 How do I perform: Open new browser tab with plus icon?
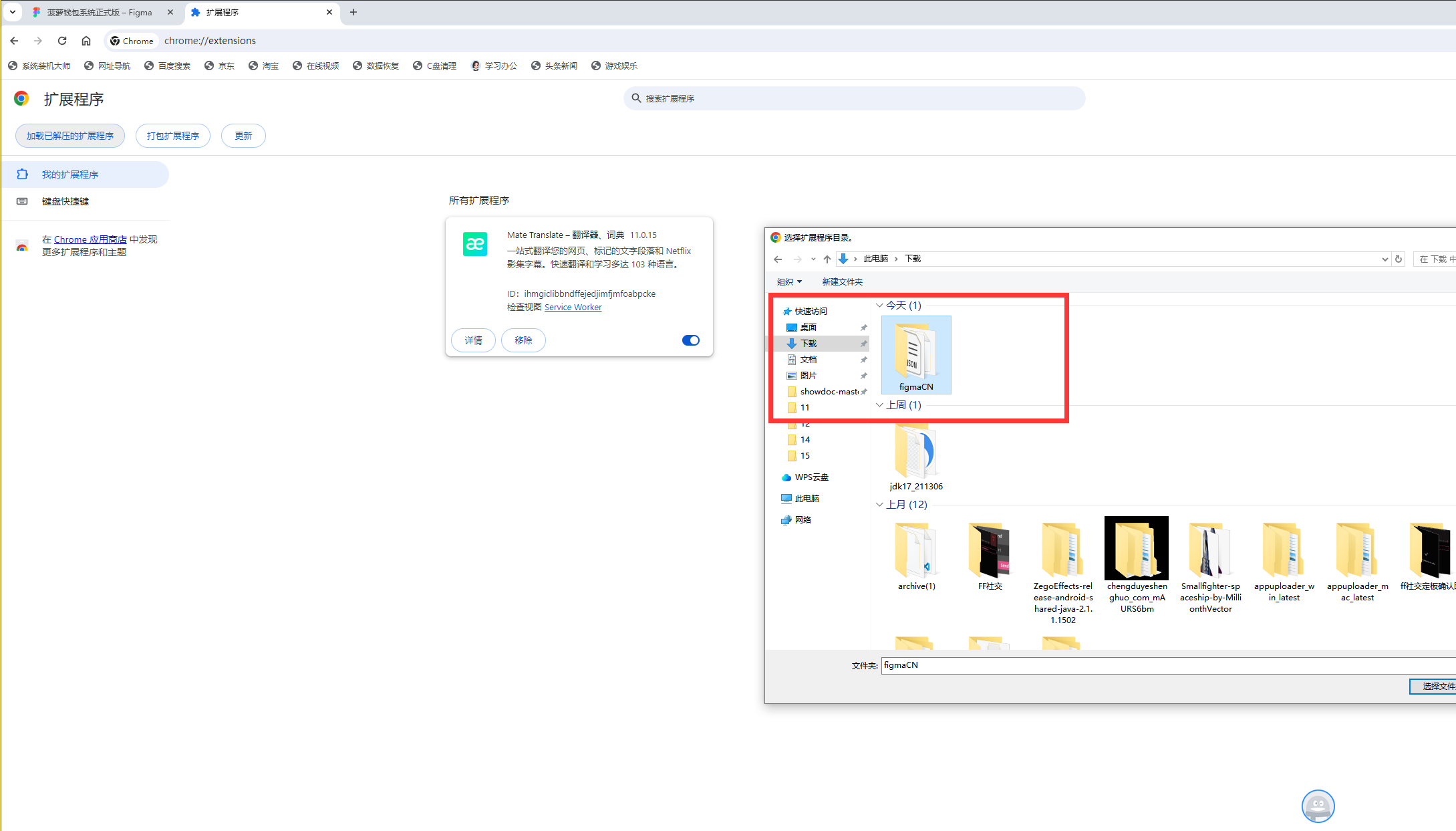pos(353,12)
